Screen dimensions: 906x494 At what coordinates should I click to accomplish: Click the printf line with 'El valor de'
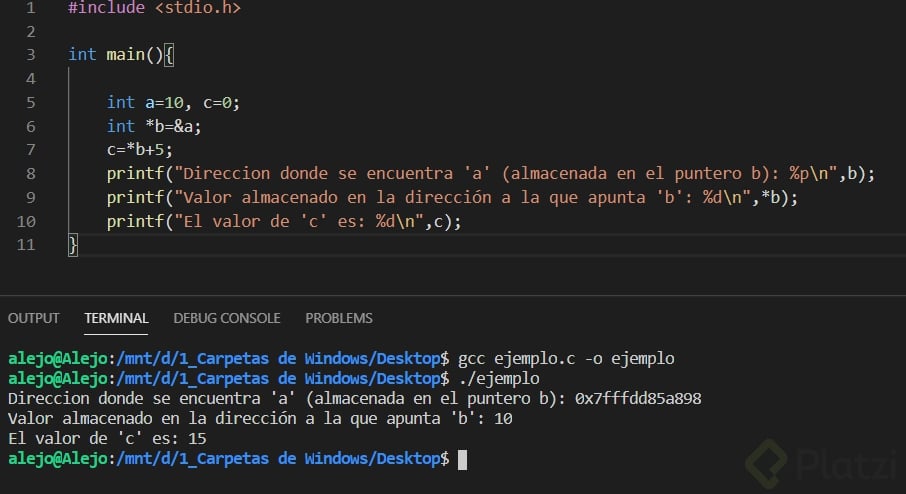[284, 221]
